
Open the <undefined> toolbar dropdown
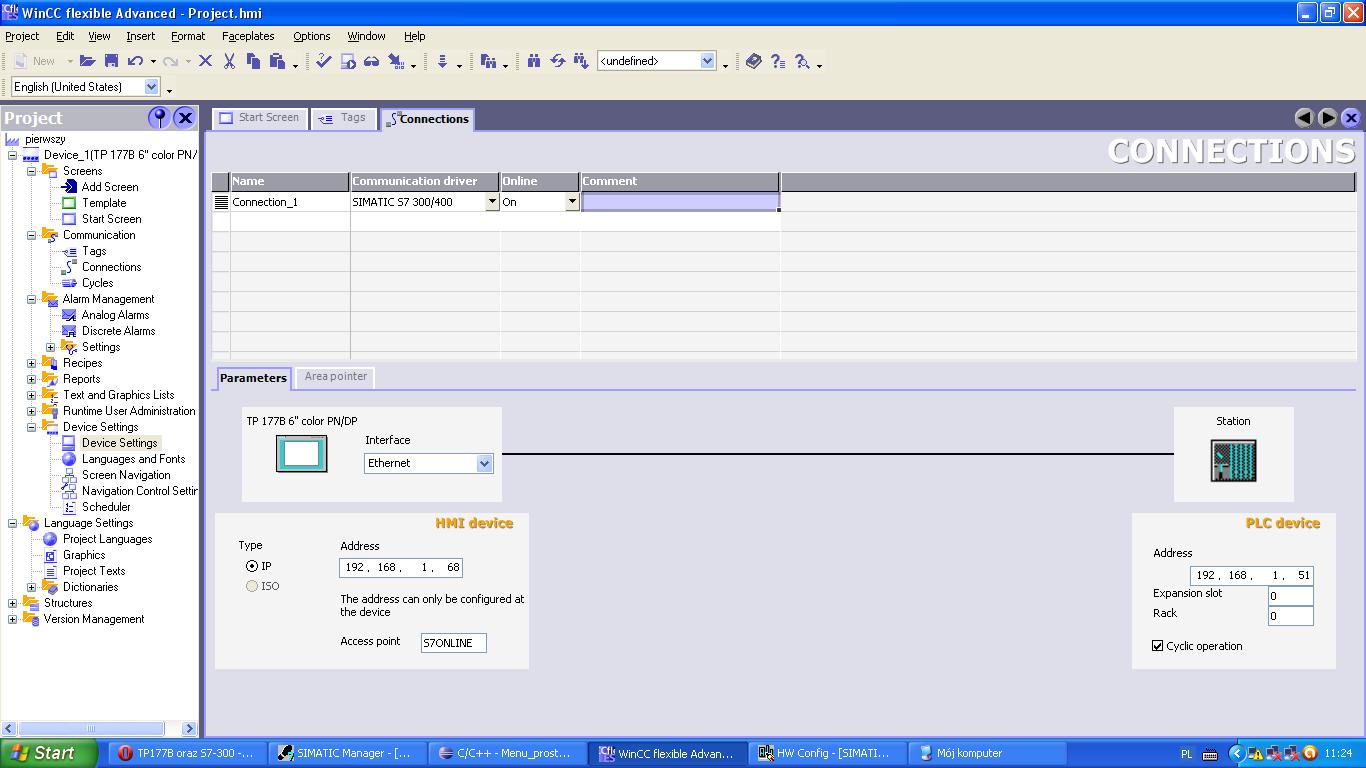707,61
